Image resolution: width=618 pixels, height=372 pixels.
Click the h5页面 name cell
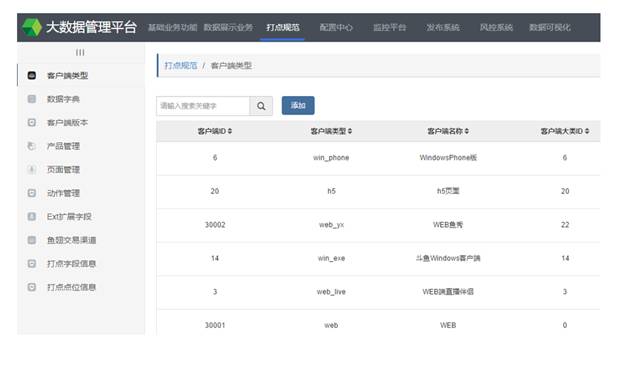pyautogui.click(x=448, y=191)
